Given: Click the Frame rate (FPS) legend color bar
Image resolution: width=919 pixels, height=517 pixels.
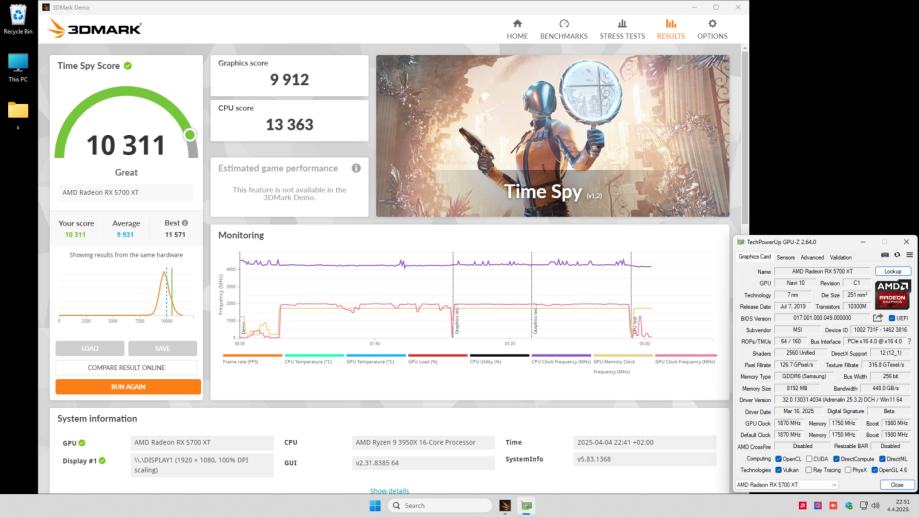Looking at the screenshot, I should point(253,355).
